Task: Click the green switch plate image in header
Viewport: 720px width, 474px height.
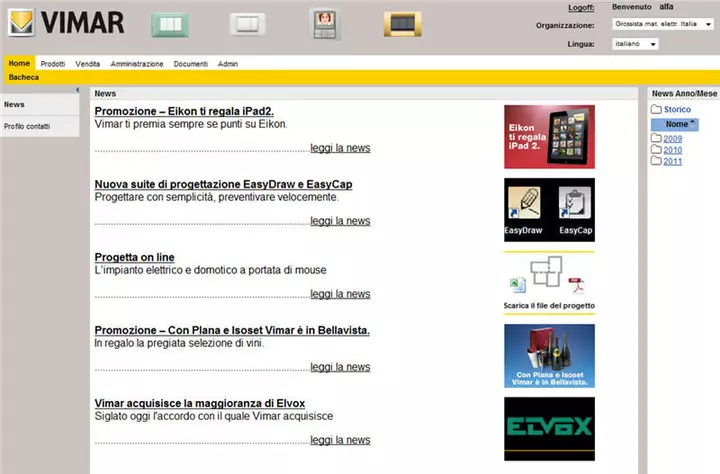Action: pos(170,24)
